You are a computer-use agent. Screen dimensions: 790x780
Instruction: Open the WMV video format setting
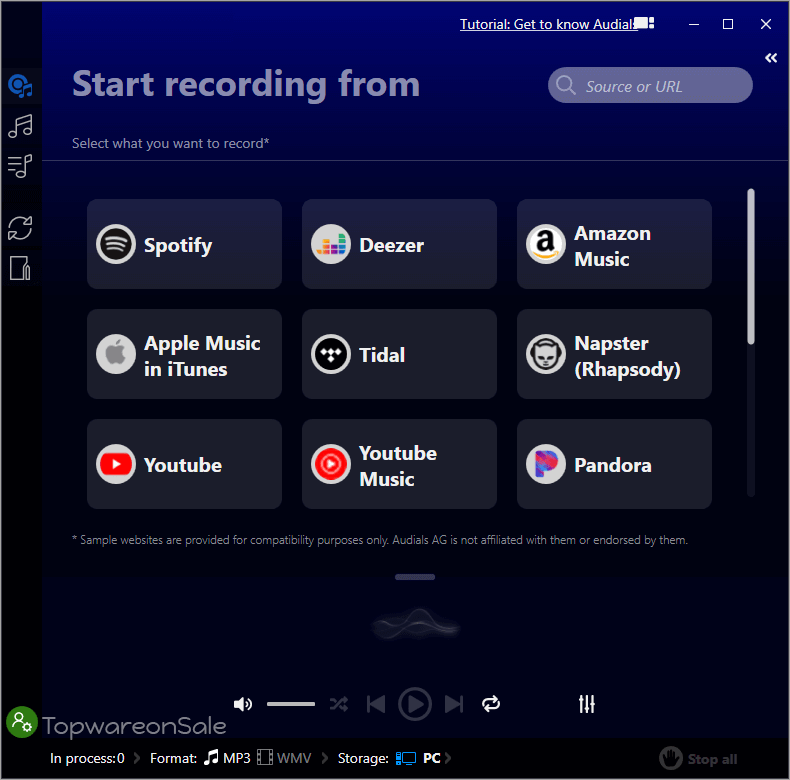pyautogui.click(x=284, y=758)
